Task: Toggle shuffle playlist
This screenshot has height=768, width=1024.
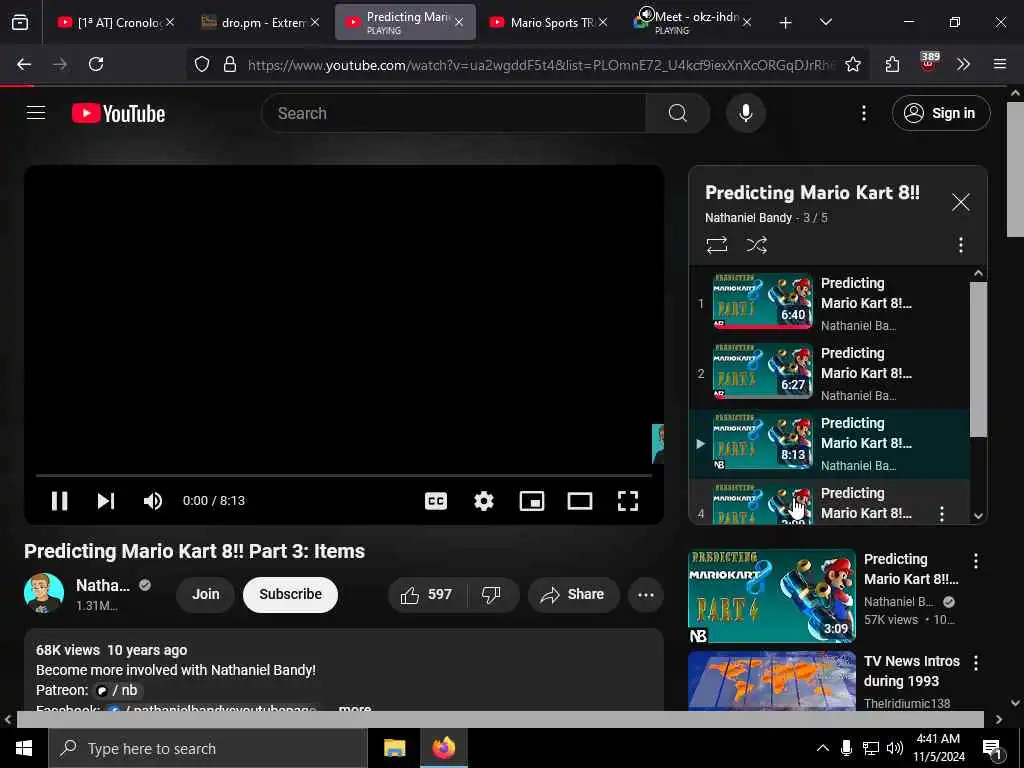Action: [x=756, y=245]
